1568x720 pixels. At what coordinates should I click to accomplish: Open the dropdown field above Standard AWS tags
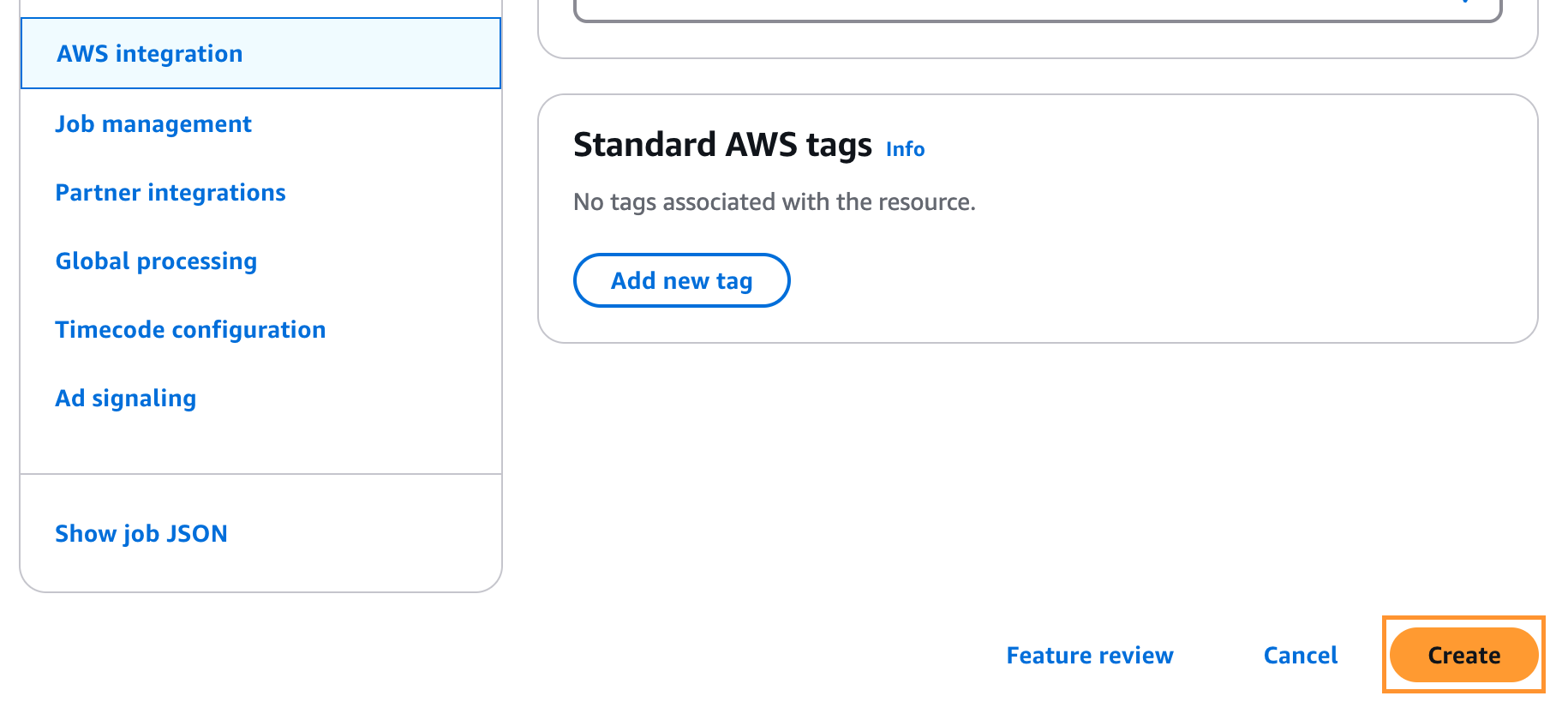click(x=1037, y=9)
